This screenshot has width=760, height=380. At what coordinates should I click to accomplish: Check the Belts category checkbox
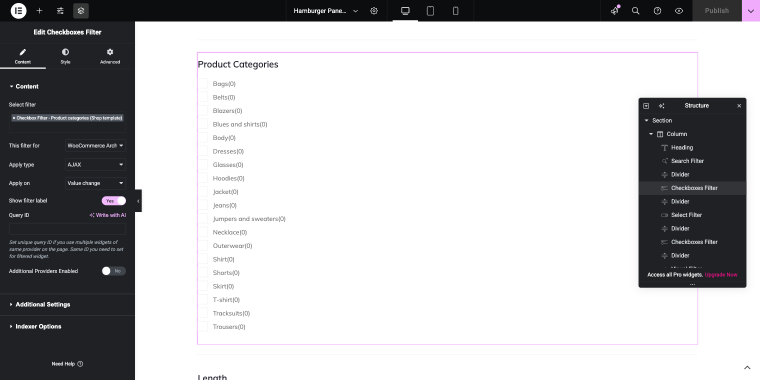pyautogui.click(x=203, y=97)
